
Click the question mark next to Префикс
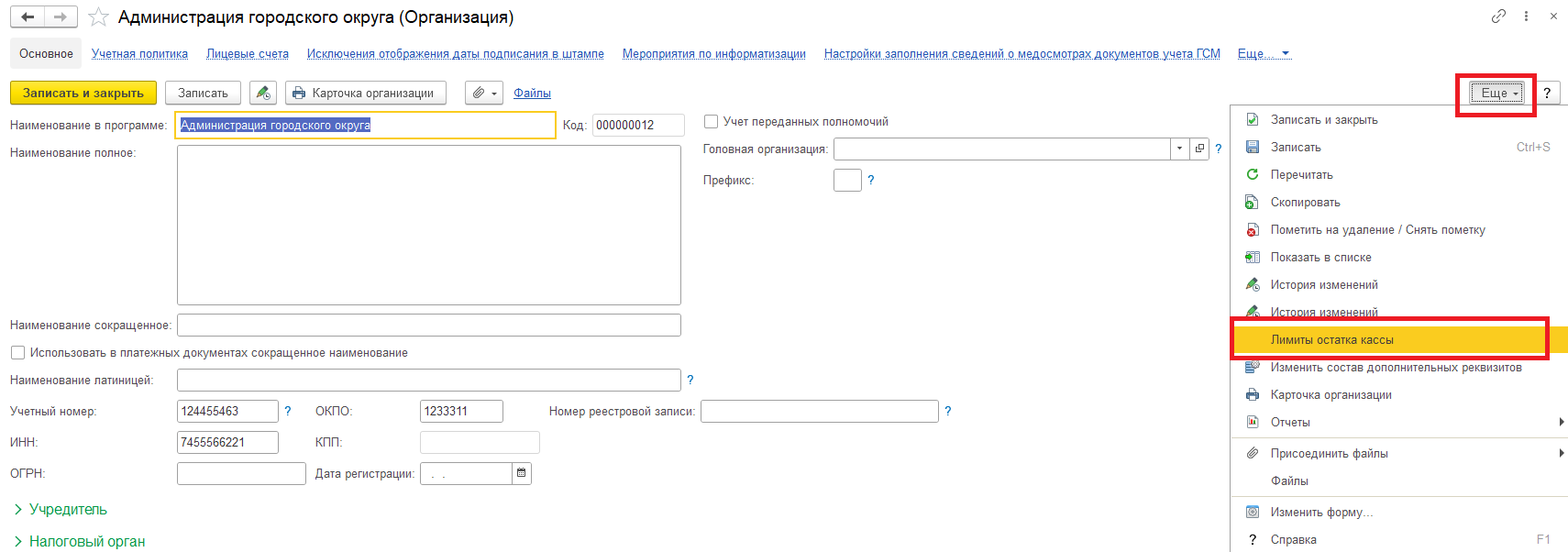(871, 180)
